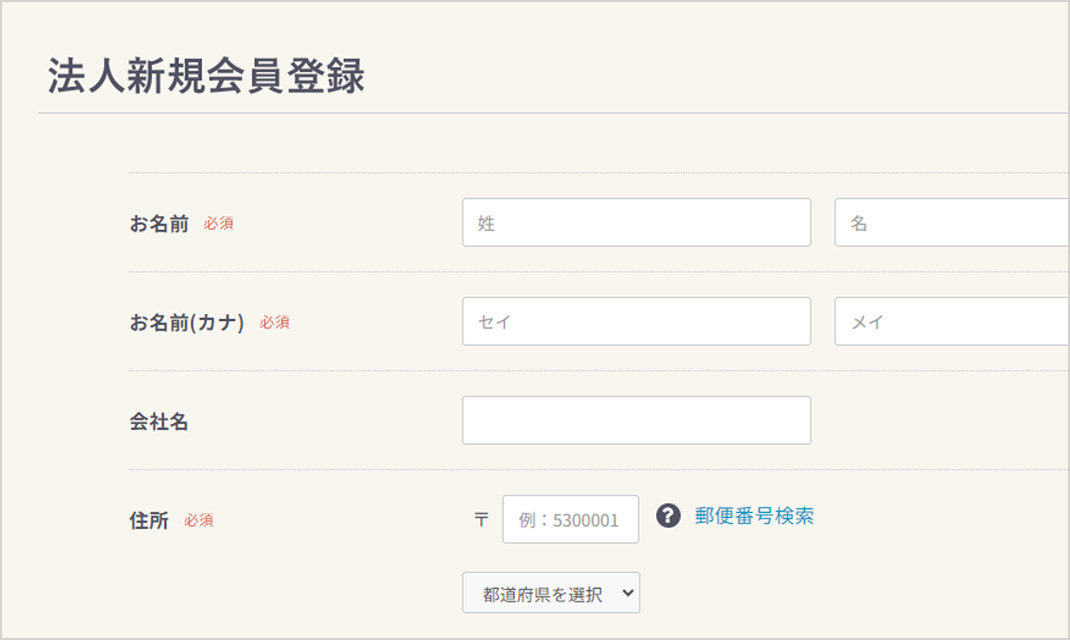Click the horizontal divider below the heading
Screen dimensions: 1070x640
coord(553,113)
